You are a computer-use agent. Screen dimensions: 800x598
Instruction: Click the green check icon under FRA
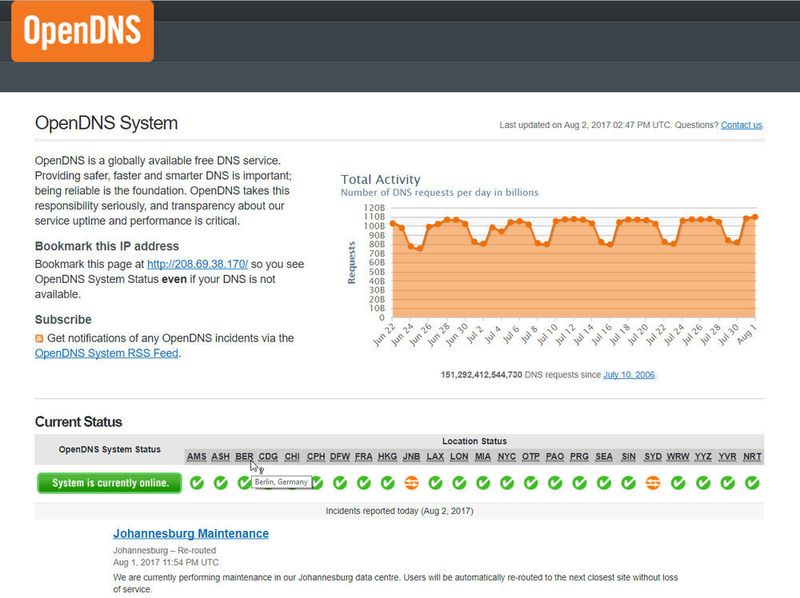pos(364,483)
